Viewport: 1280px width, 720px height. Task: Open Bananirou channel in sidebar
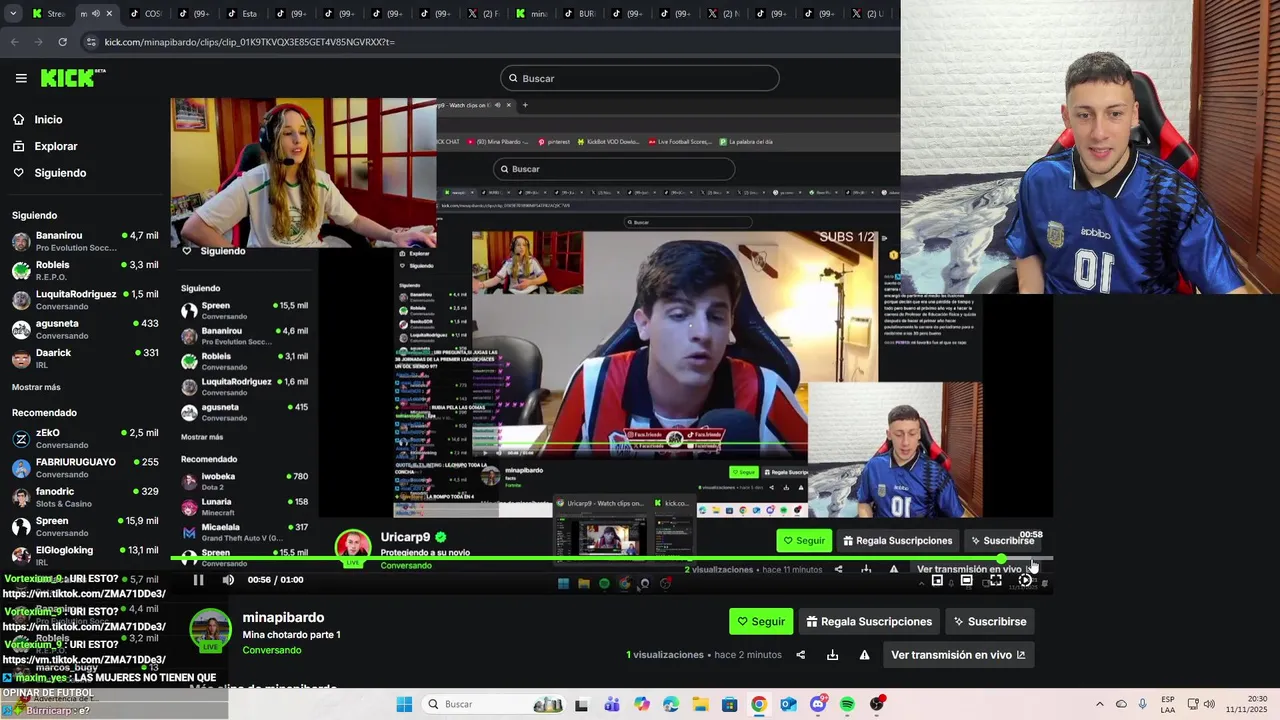(x=85, y=241)
